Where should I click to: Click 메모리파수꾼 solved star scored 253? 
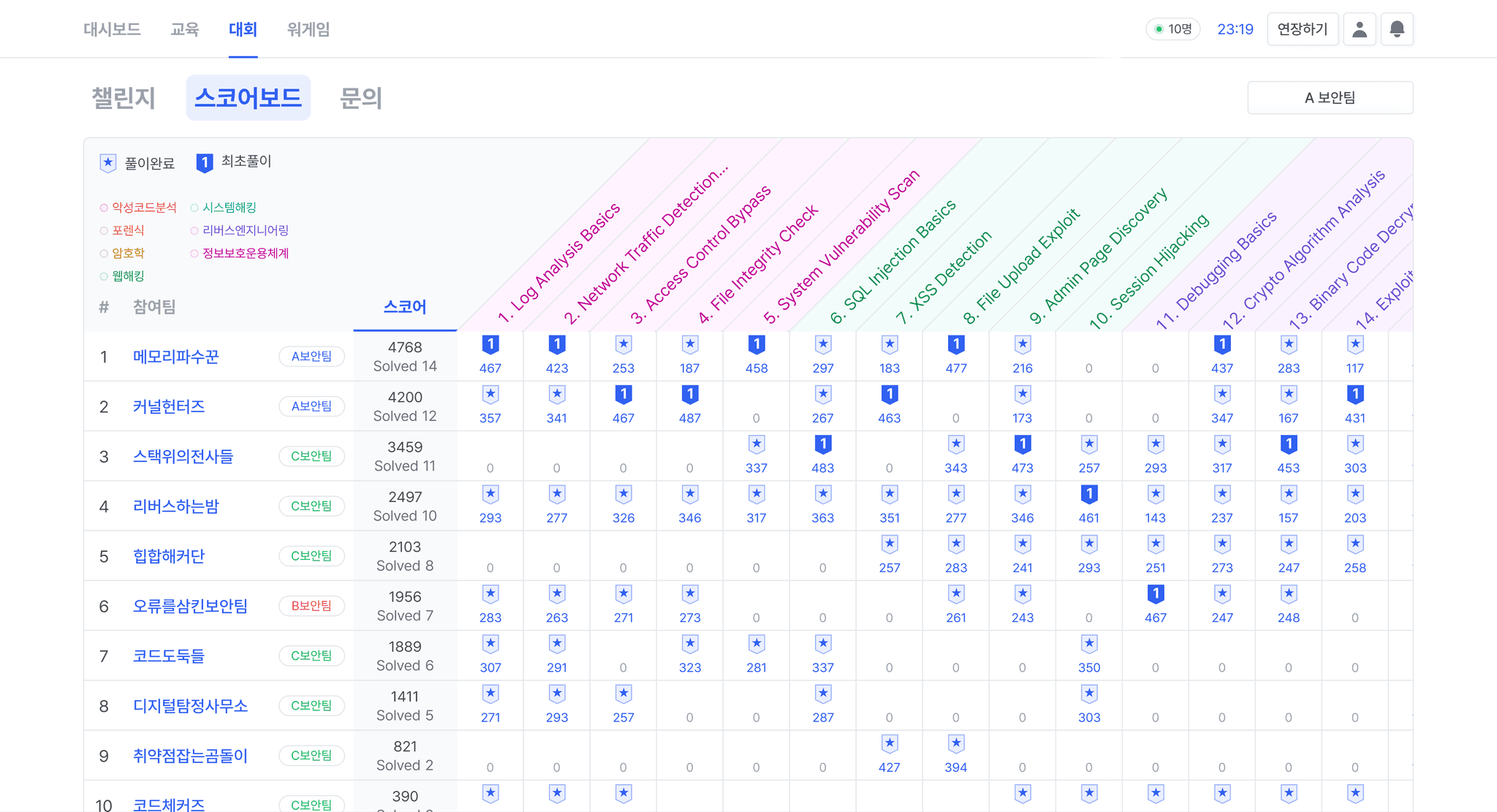point(624,344)
